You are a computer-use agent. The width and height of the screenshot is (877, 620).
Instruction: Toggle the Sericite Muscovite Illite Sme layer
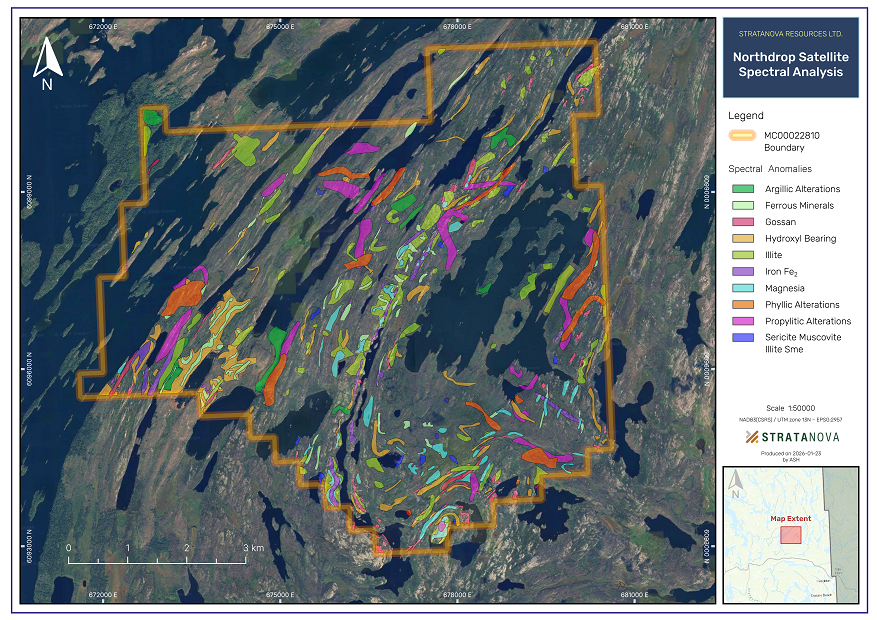click(742, 336)
